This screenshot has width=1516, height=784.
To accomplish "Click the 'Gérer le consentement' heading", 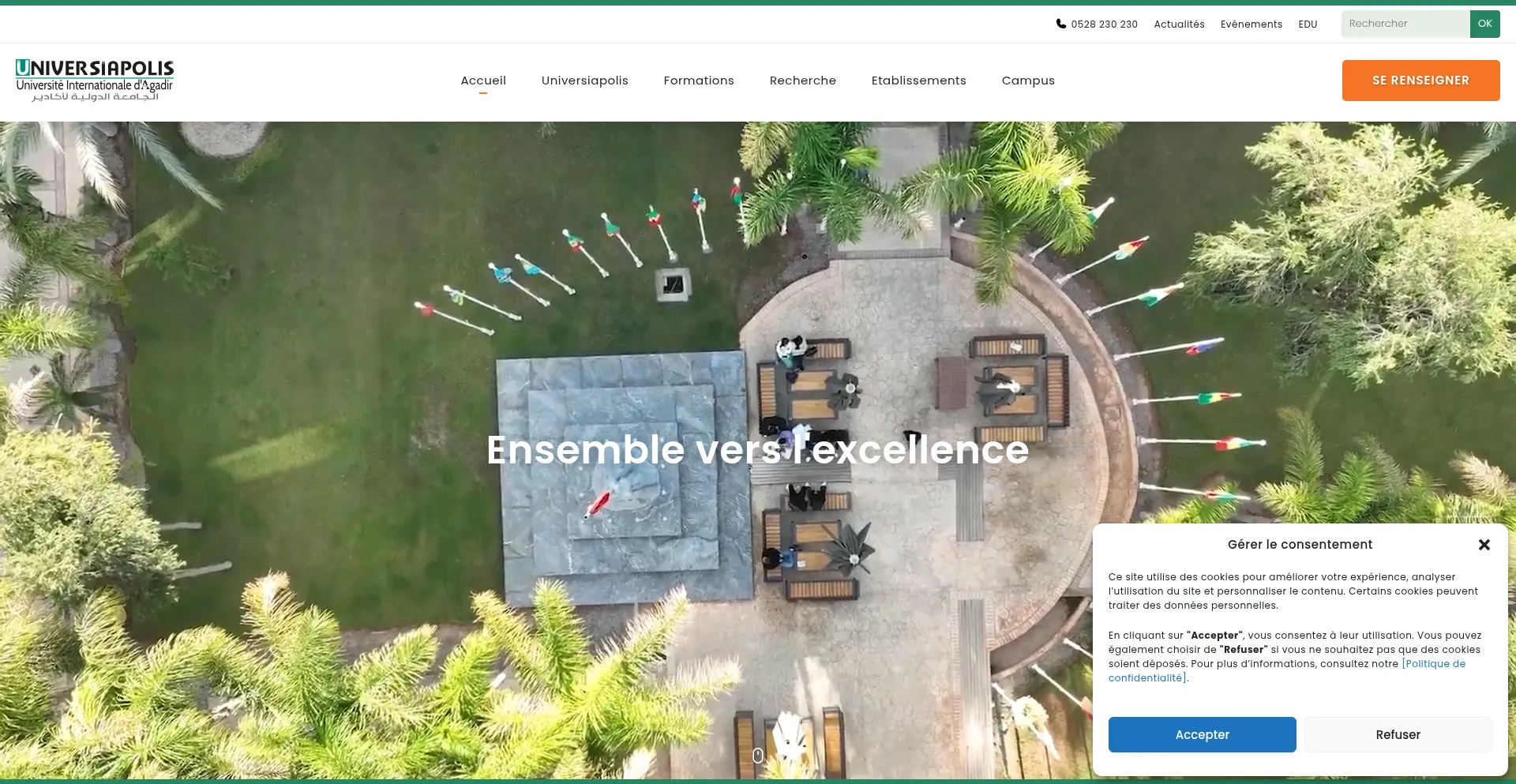I will pos(1300,545).
